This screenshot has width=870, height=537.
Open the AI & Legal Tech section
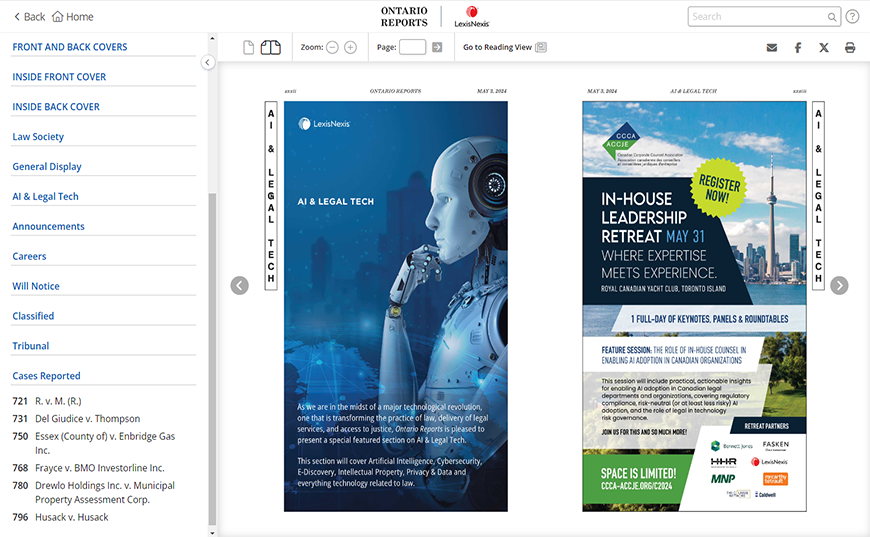click(45, 197)
